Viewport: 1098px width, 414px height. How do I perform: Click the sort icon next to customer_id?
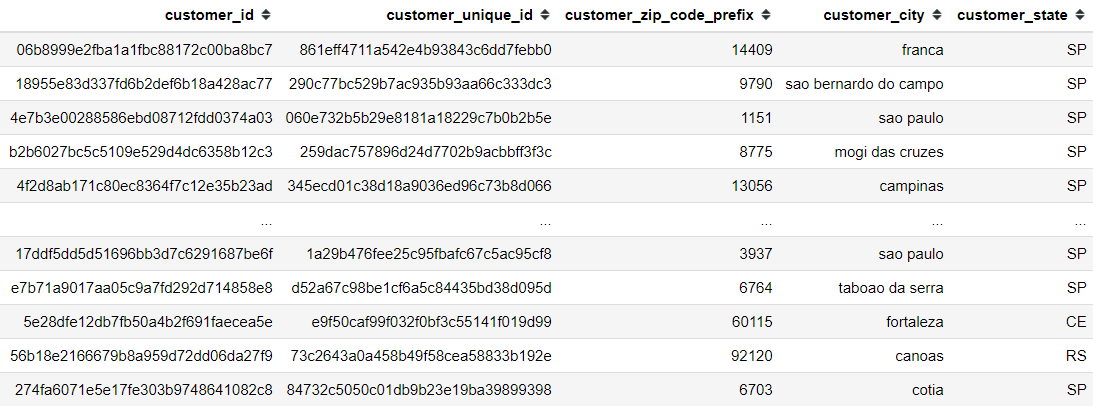(264, 15)
